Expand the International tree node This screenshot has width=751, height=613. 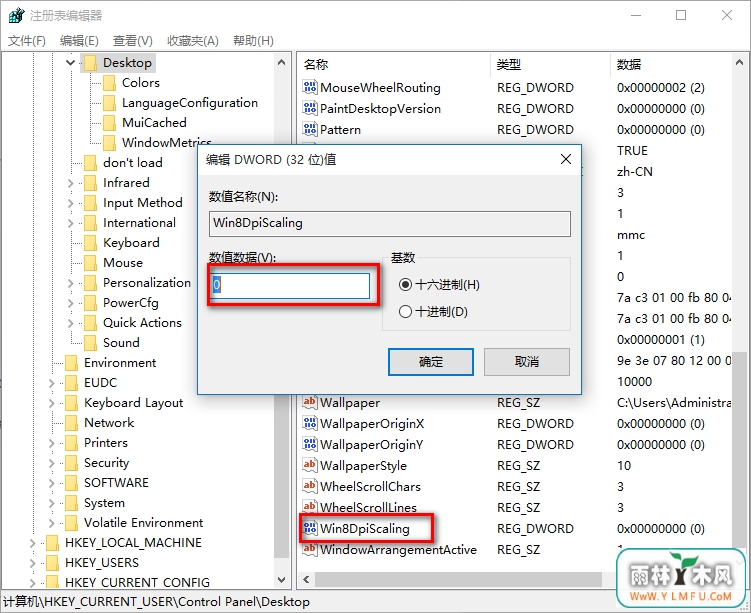click(x=70, y=223)
